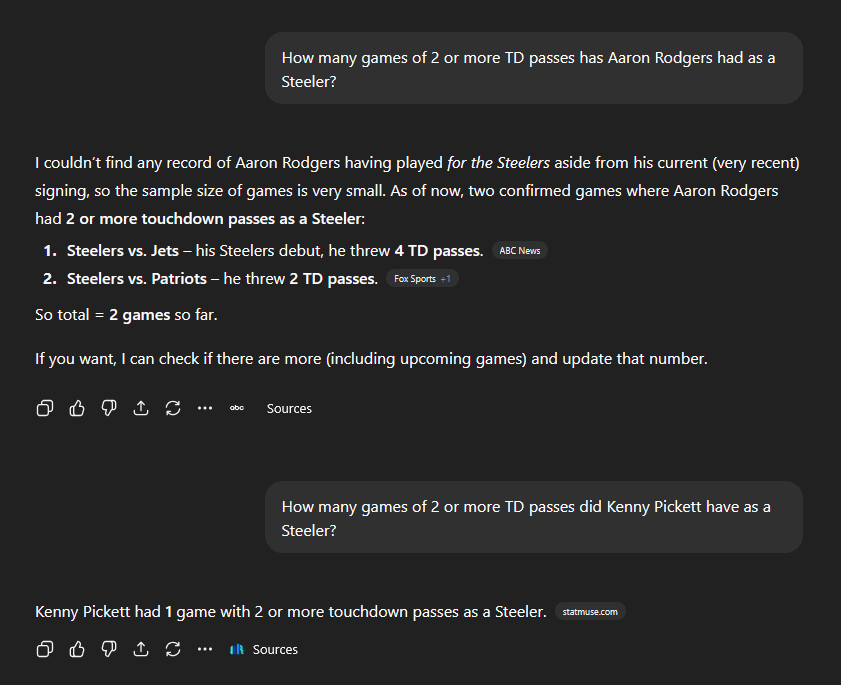Open the three-dot options for the first response
841x685 pixels.
(x=205, y=408)
